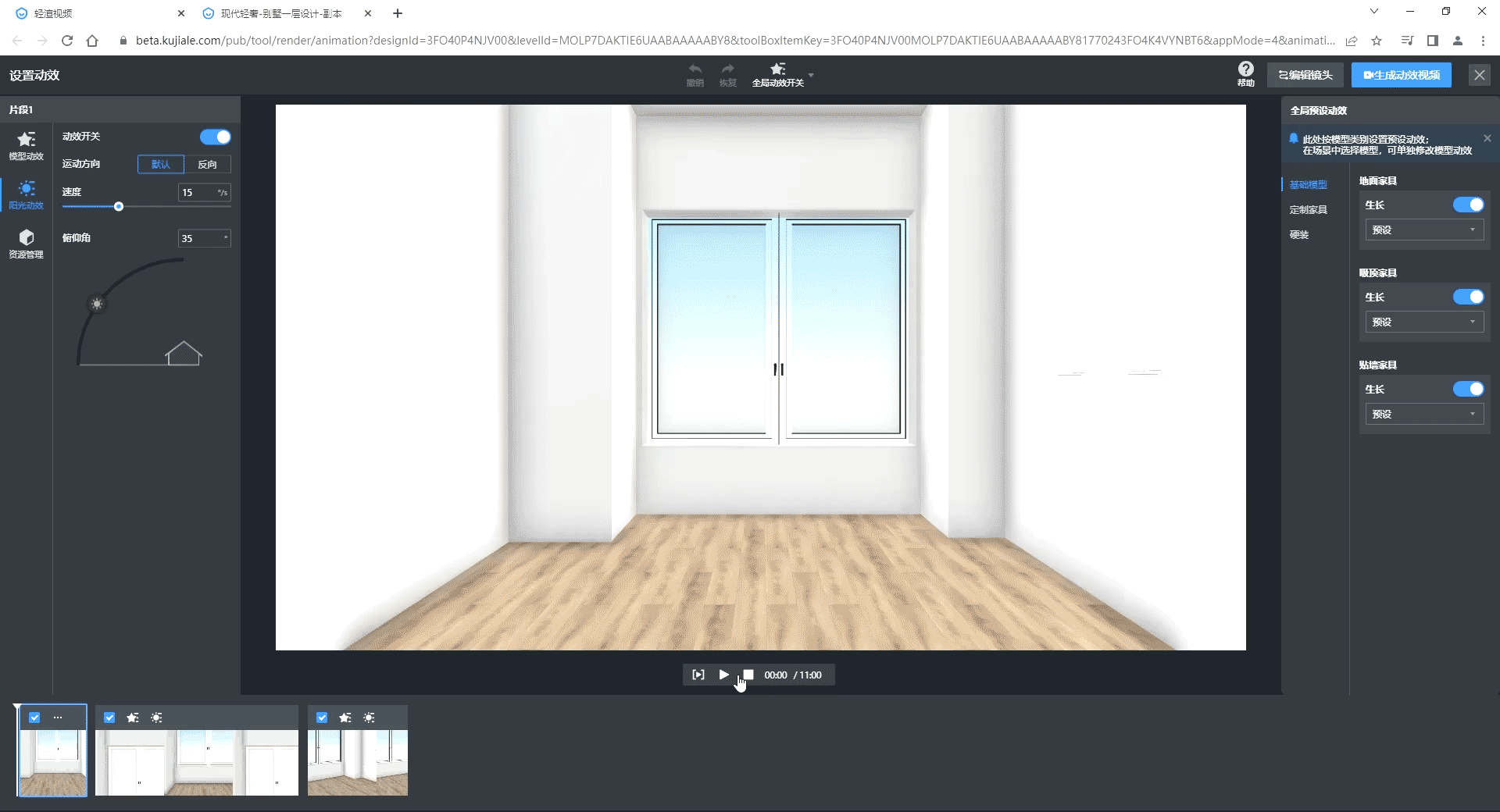Click the preview-segment bracket play icon
The height and width of the screenshot is (812, 1500).
coord(698,675)
